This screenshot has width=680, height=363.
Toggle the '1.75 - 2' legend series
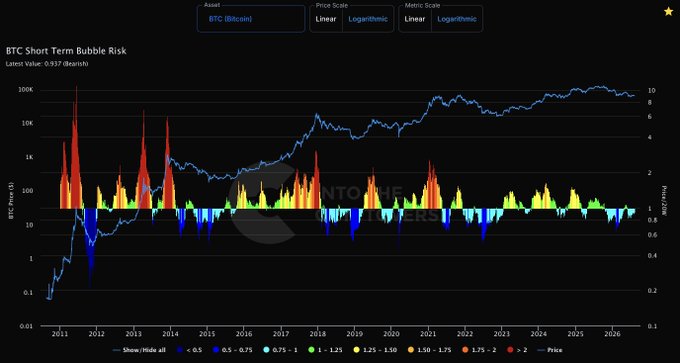pos(480,350)
